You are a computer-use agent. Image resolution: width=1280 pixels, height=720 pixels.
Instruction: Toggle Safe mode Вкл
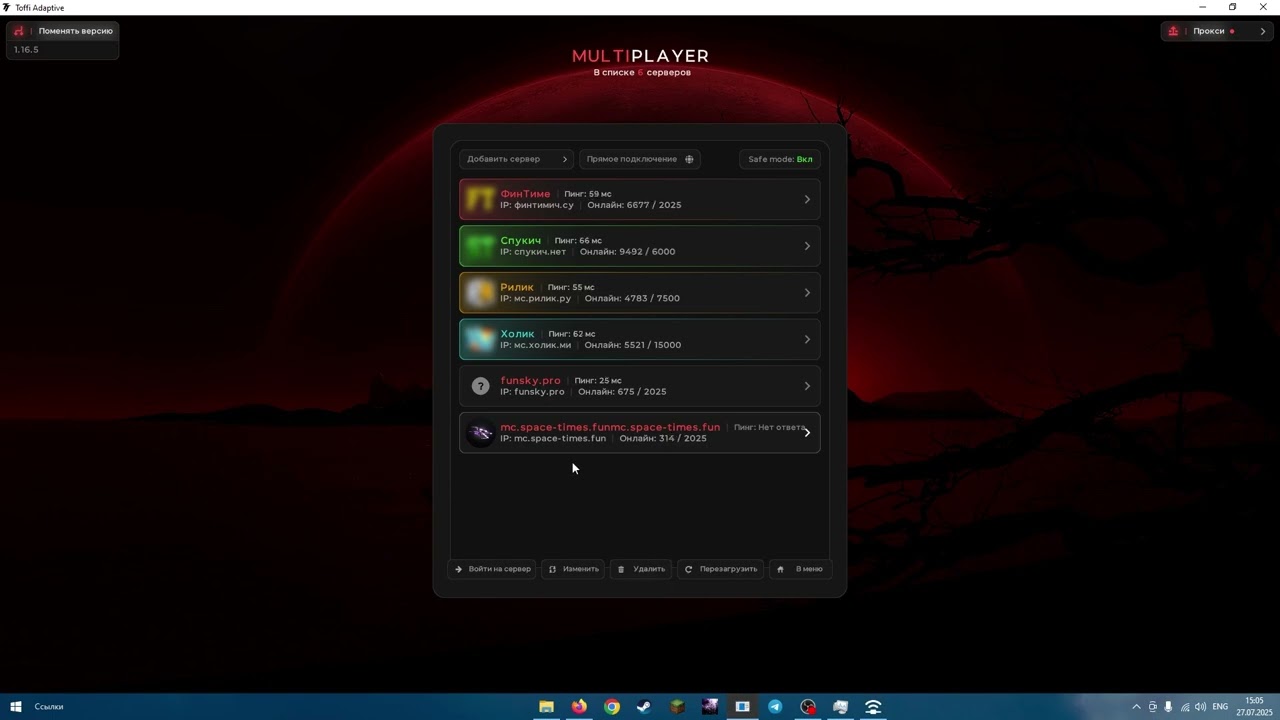(780, 159)
